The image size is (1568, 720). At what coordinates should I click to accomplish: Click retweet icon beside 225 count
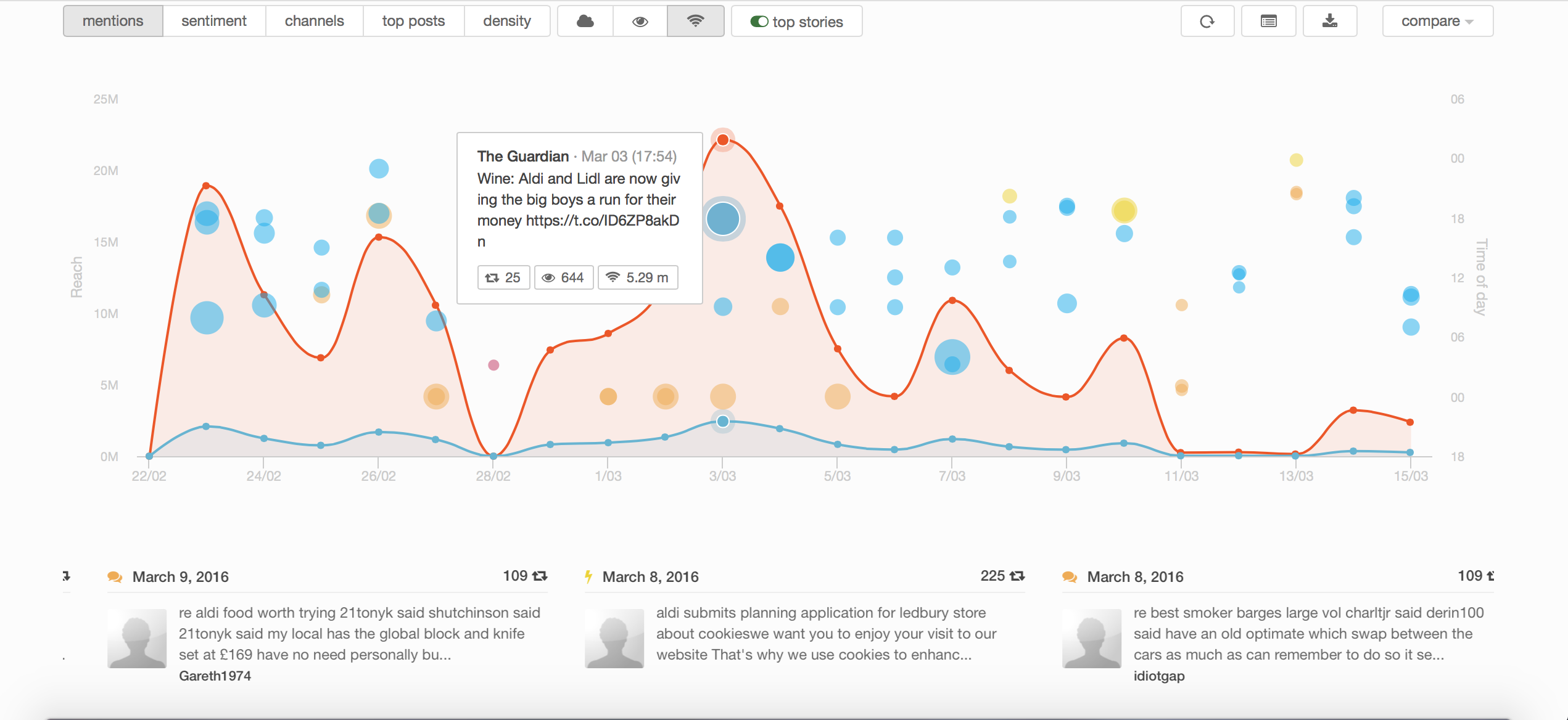pyautogui.click(x=1017, y=576)
